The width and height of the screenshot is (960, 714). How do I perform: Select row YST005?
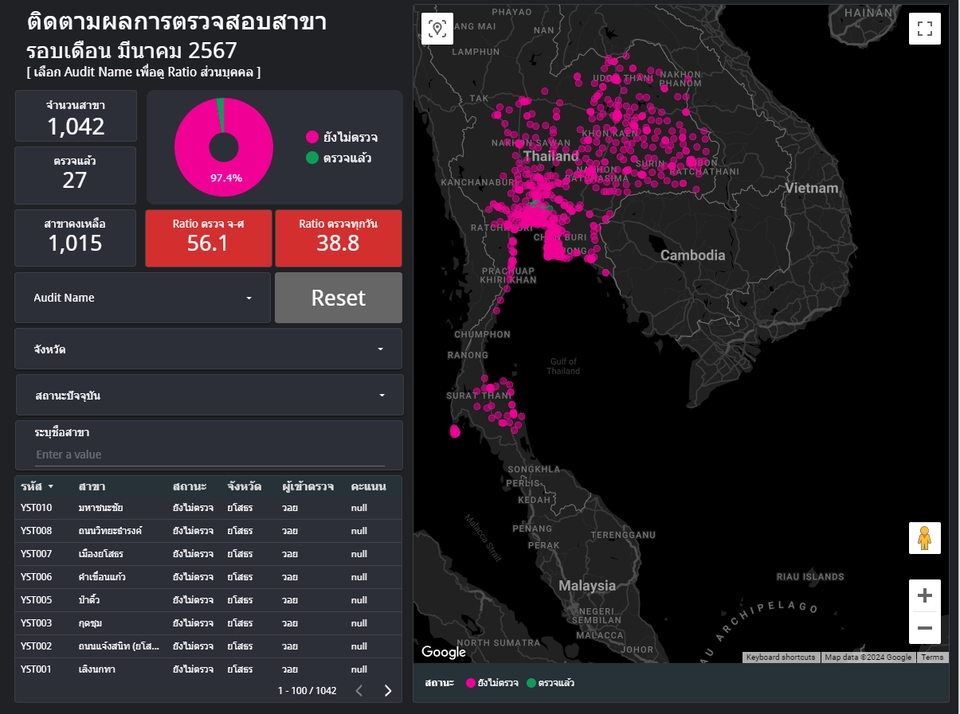(x=209, y=600)
